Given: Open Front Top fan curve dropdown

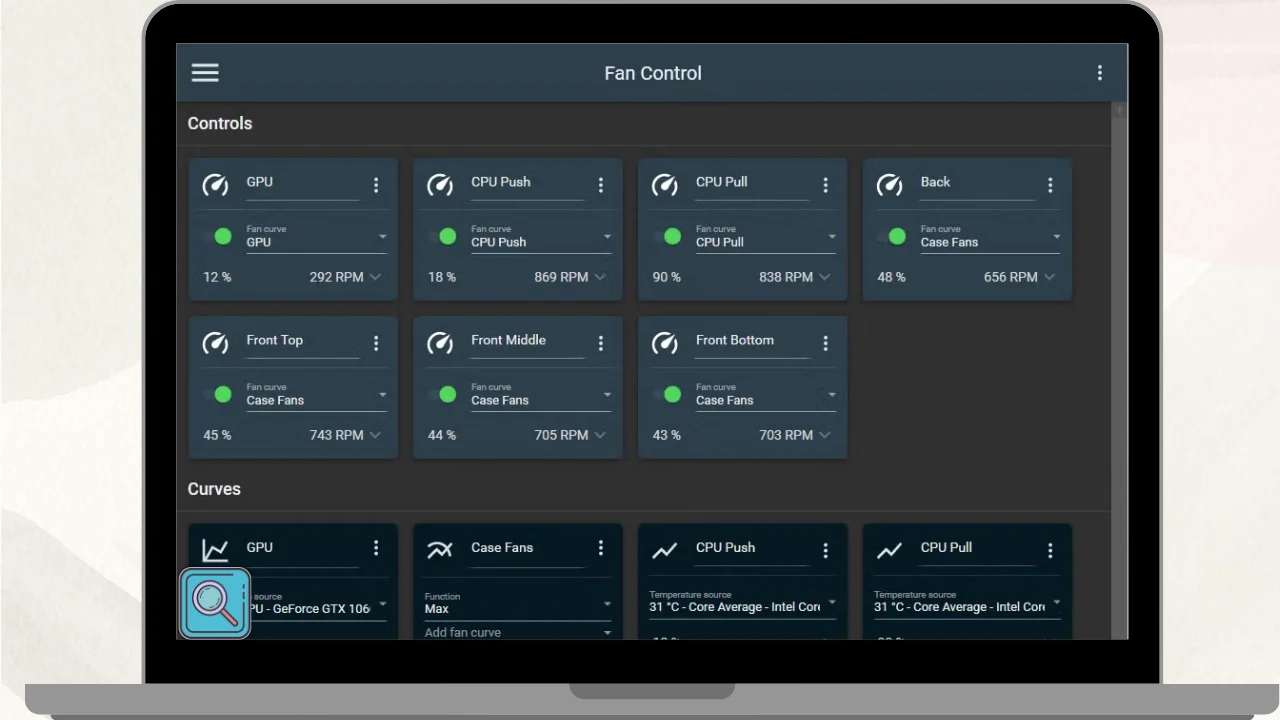Looking at the screenshot, I should (316, 395).
